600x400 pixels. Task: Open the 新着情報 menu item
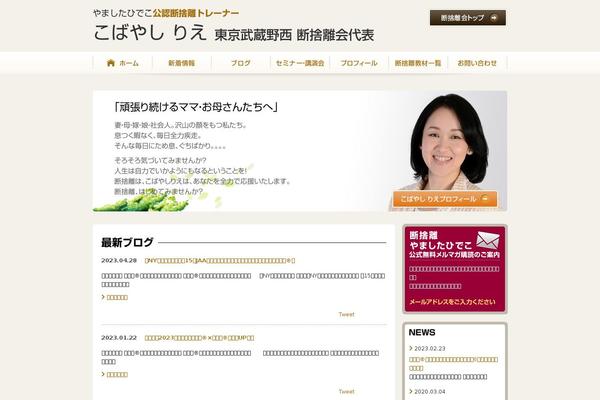tap(182, 63)
